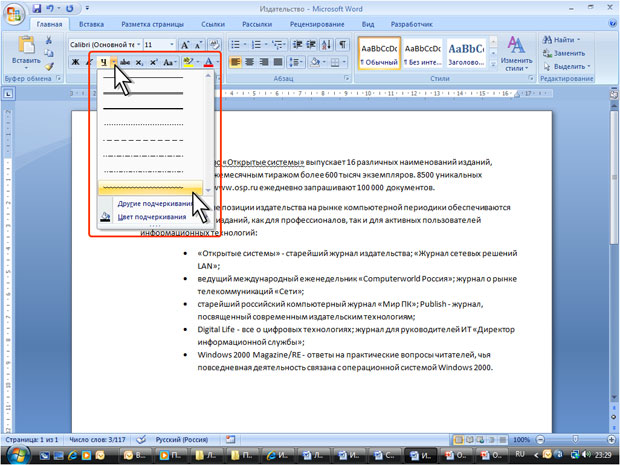
Task: Click the Clear Formatting icon
Action: click(214, 44)
